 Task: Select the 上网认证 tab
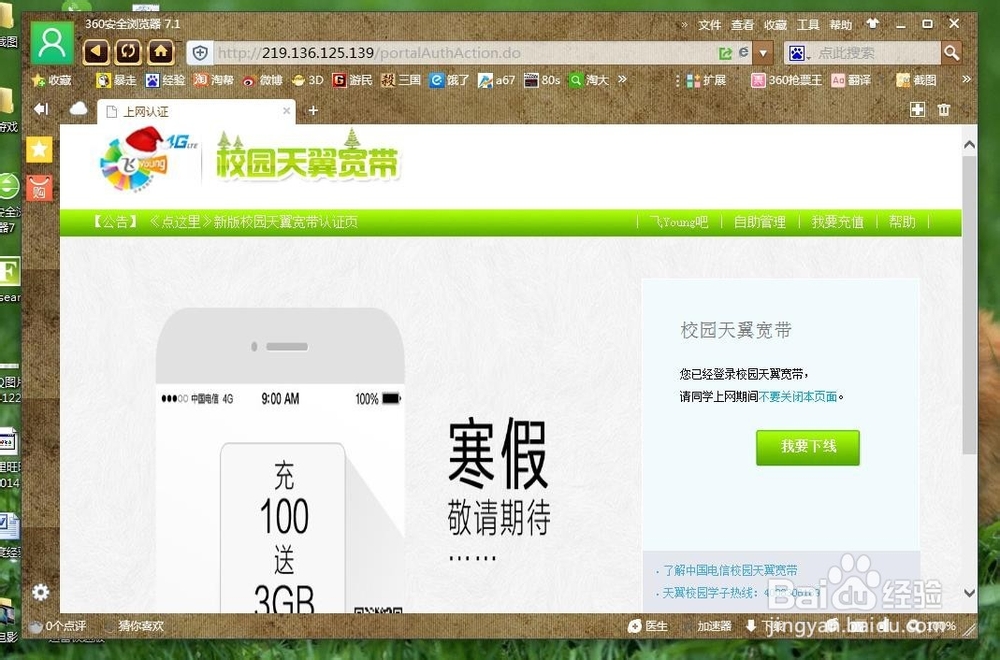196,112
